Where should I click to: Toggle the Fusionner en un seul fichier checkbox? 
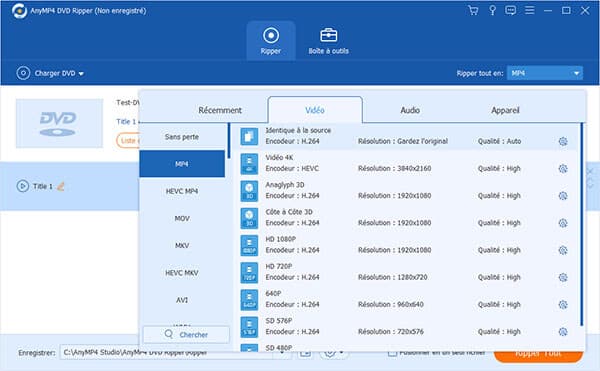click(392, 353)
